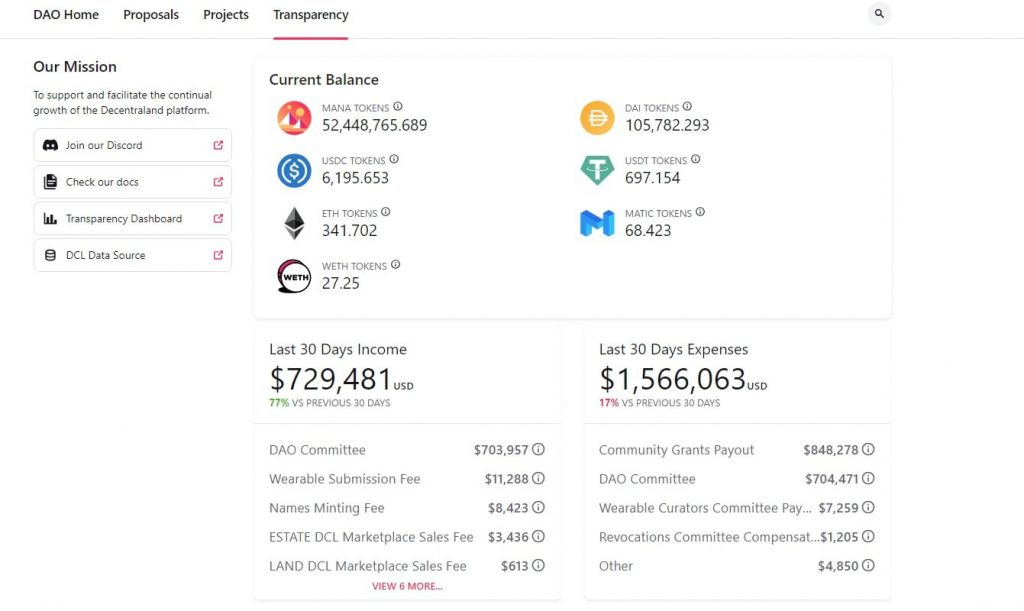Click external-link arrow on Check our docs
Image resolution: width=1024 pixels, height=611 pixels.
click(x=218, y=181)
